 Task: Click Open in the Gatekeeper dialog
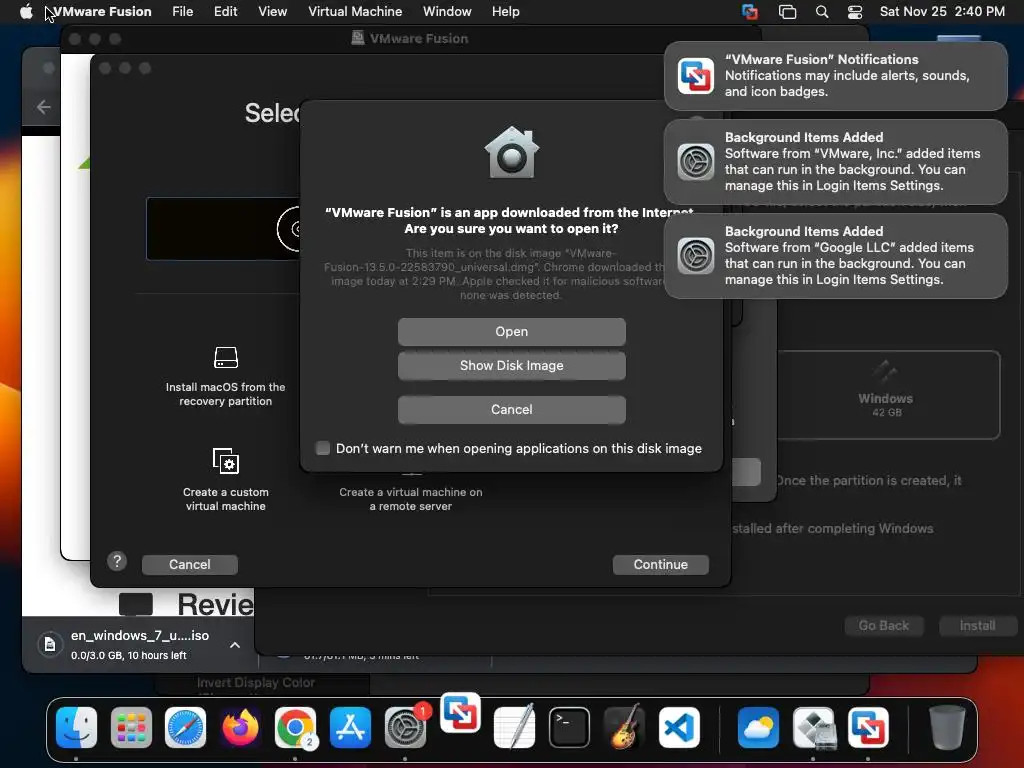click(x=511, y=332)
